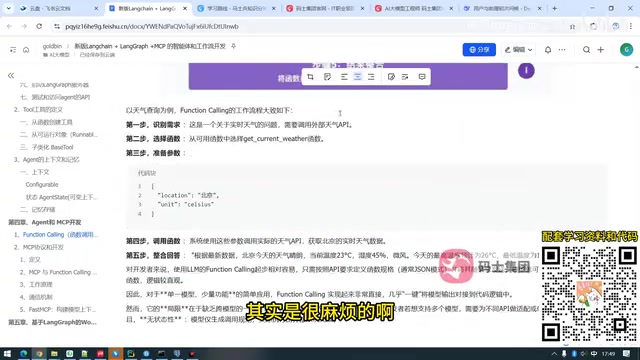Open the notifications bell
The height and width of the screenshot is (360, 640).
coord(548,50)
